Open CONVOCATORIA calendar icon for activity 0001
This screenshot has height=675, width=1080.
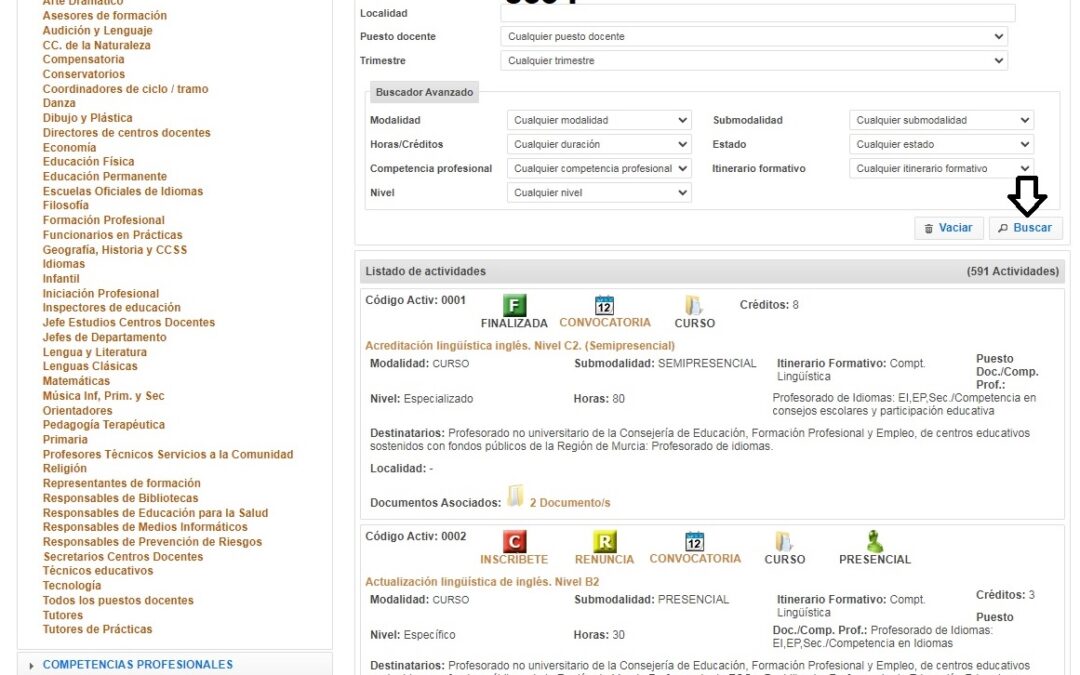[x=604, y=305]
